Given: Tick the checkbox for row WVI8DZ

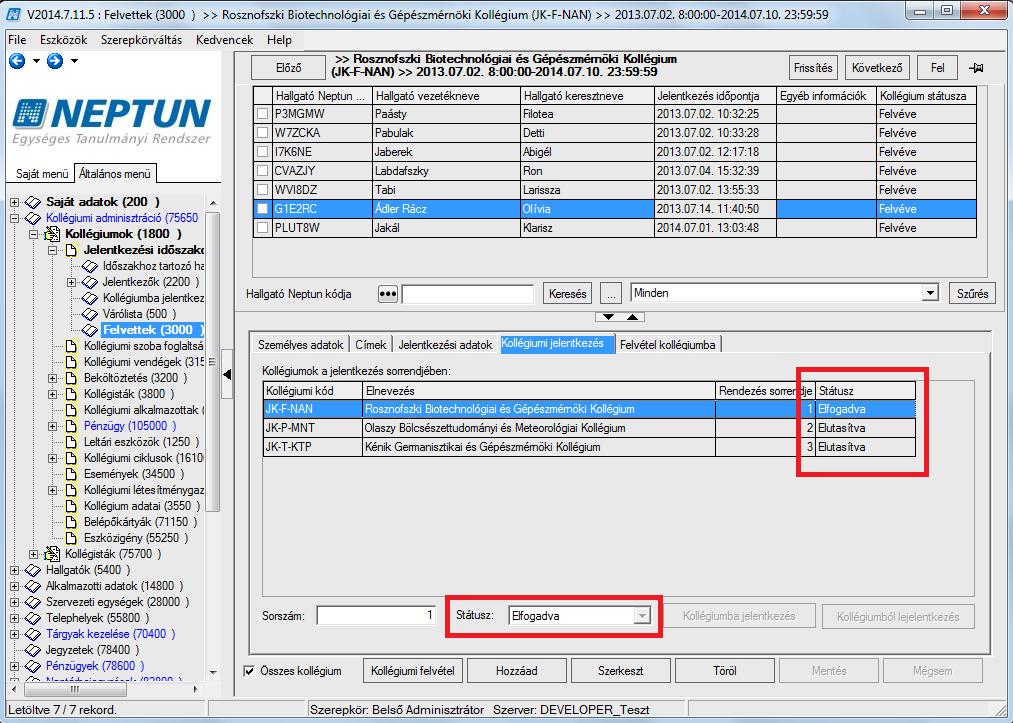Looking at the screenshot, I should click(x=262, y=190).
